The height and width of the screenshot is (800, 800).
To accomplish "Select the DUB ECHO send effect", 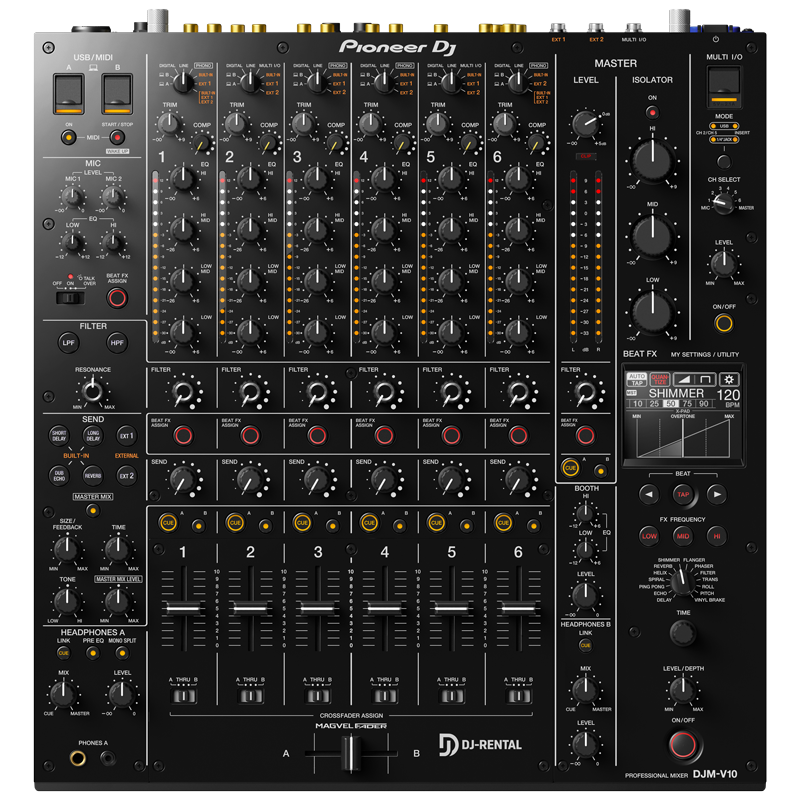I will 59,476.
